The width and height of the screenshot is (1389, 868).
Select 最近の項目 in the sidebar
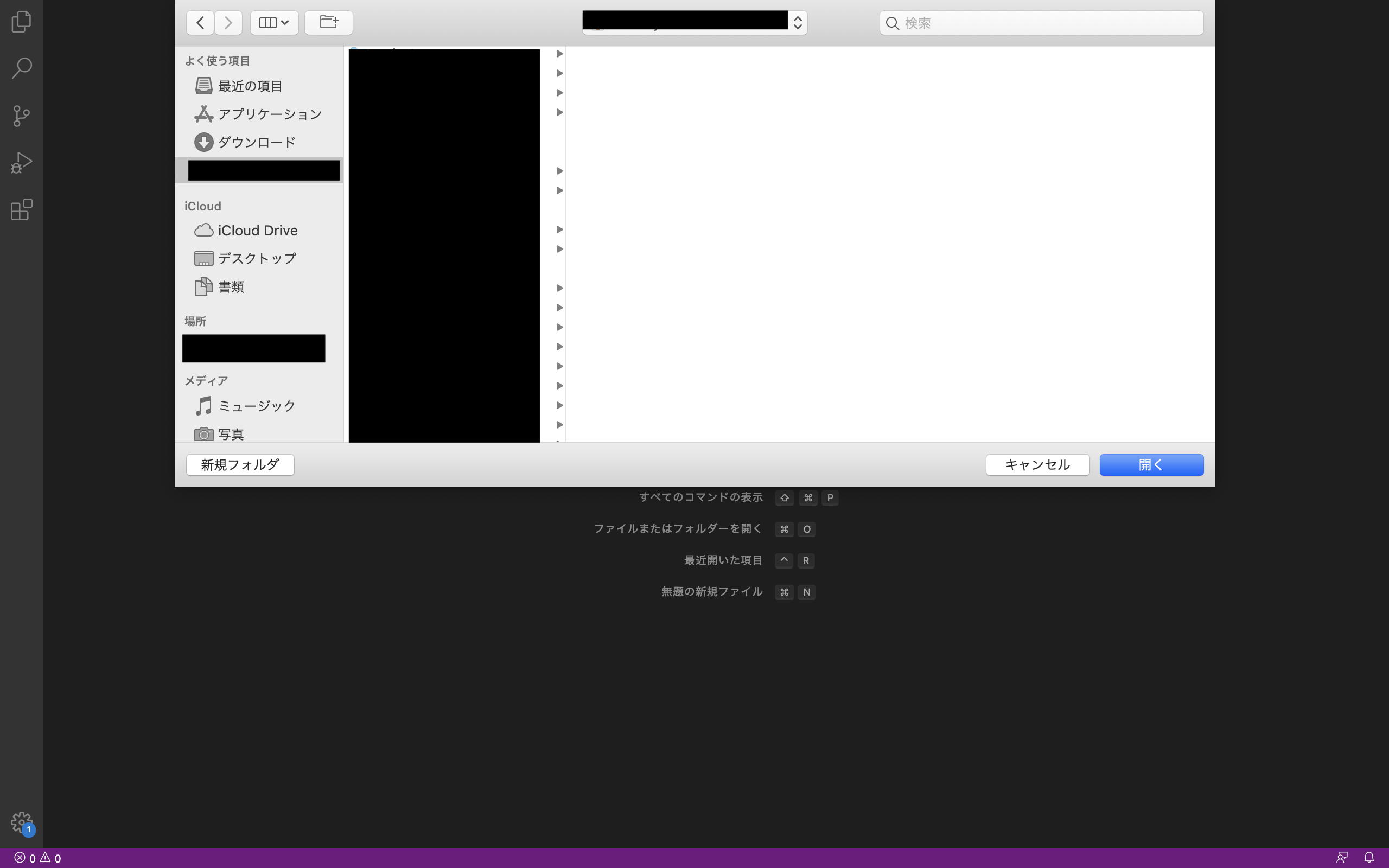click(250, 86)
